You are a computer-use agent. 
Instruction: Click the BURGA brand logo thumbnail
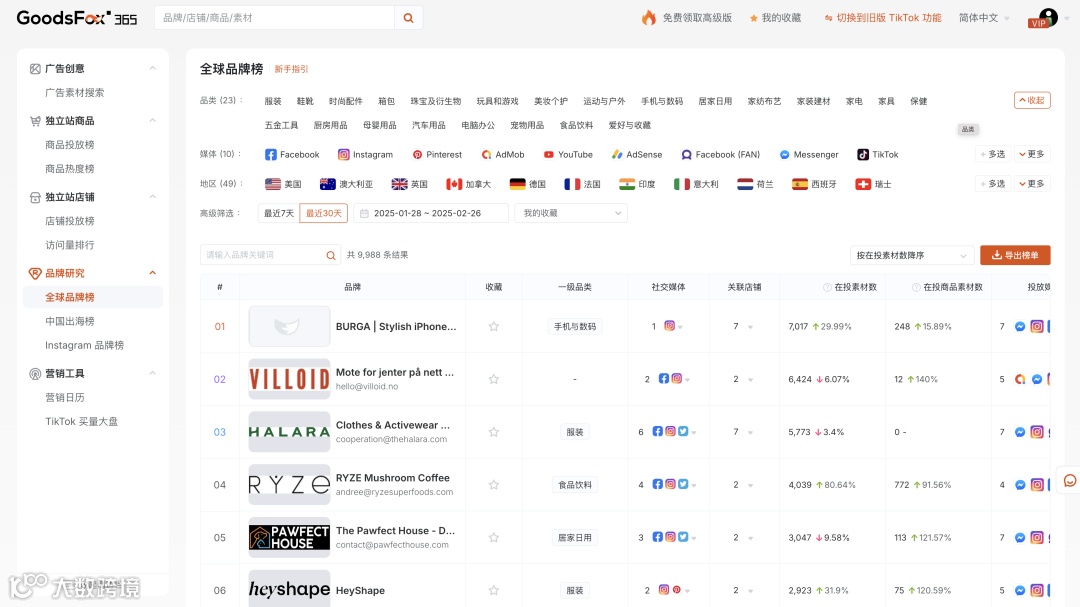(x=289, y=327)
